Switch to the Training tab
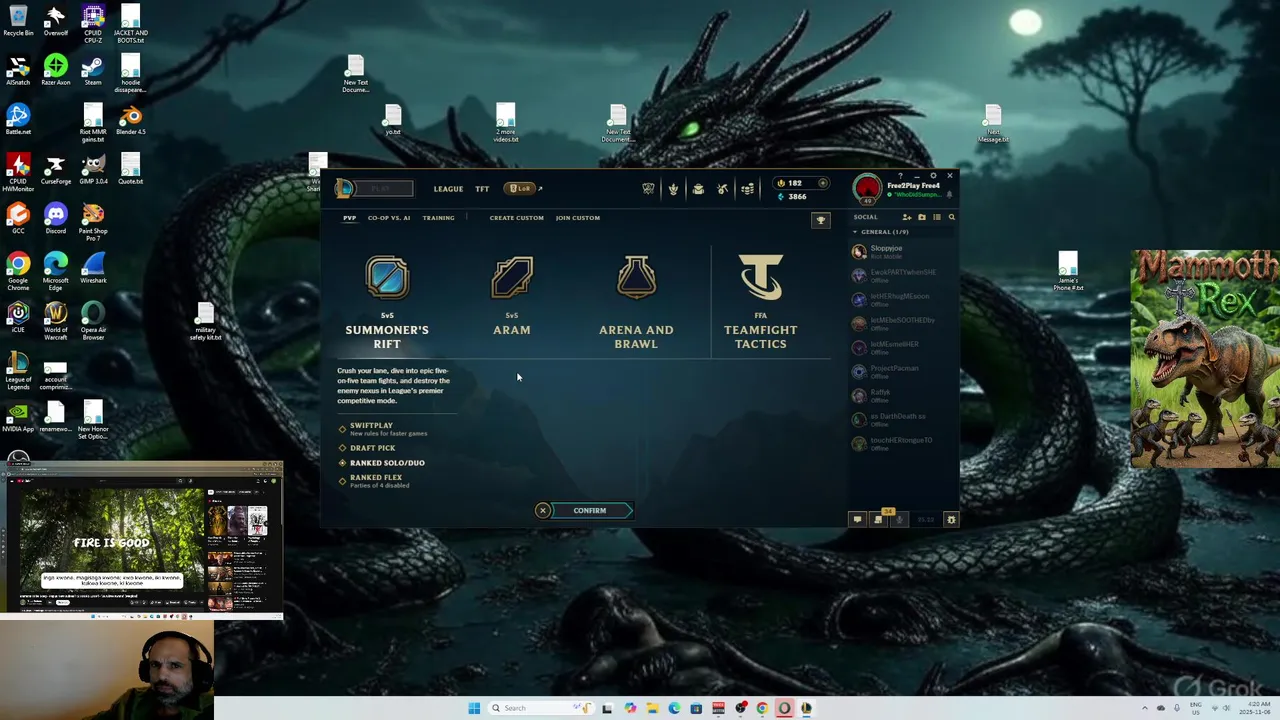The height and width of the screenshot is (720, 1280). pyautogui.click(x=438, y=218)
